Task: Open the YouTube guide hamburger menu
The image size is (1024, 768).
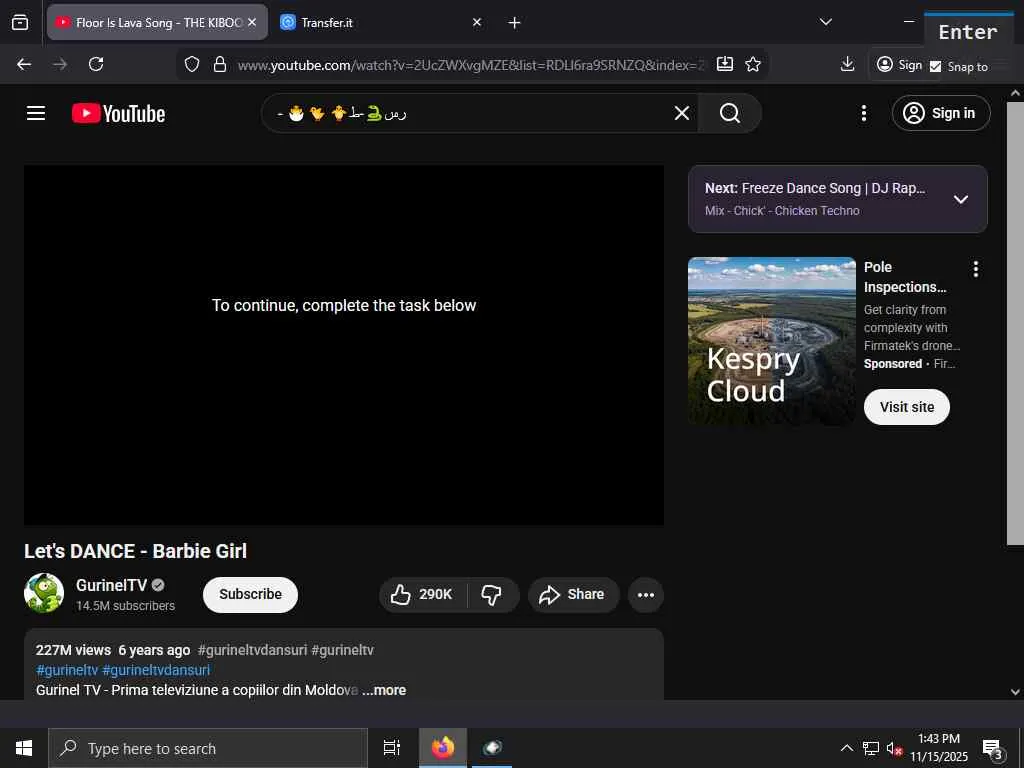Action: point(36,113)
